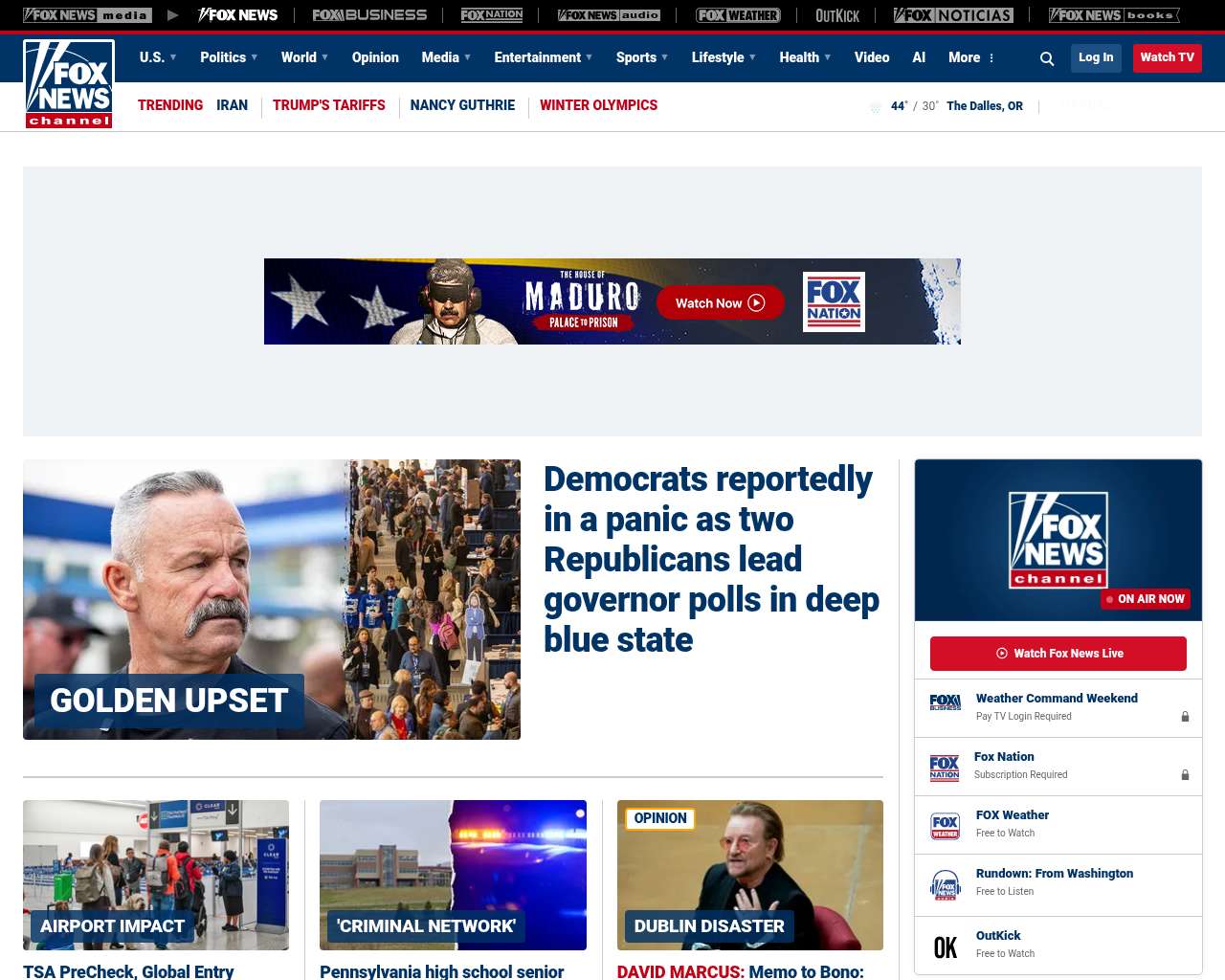The height and width of the screenshot is (980, 1225).
Task: Expand the U.S. navigation dropdown
Action: (x=158, y=57)
